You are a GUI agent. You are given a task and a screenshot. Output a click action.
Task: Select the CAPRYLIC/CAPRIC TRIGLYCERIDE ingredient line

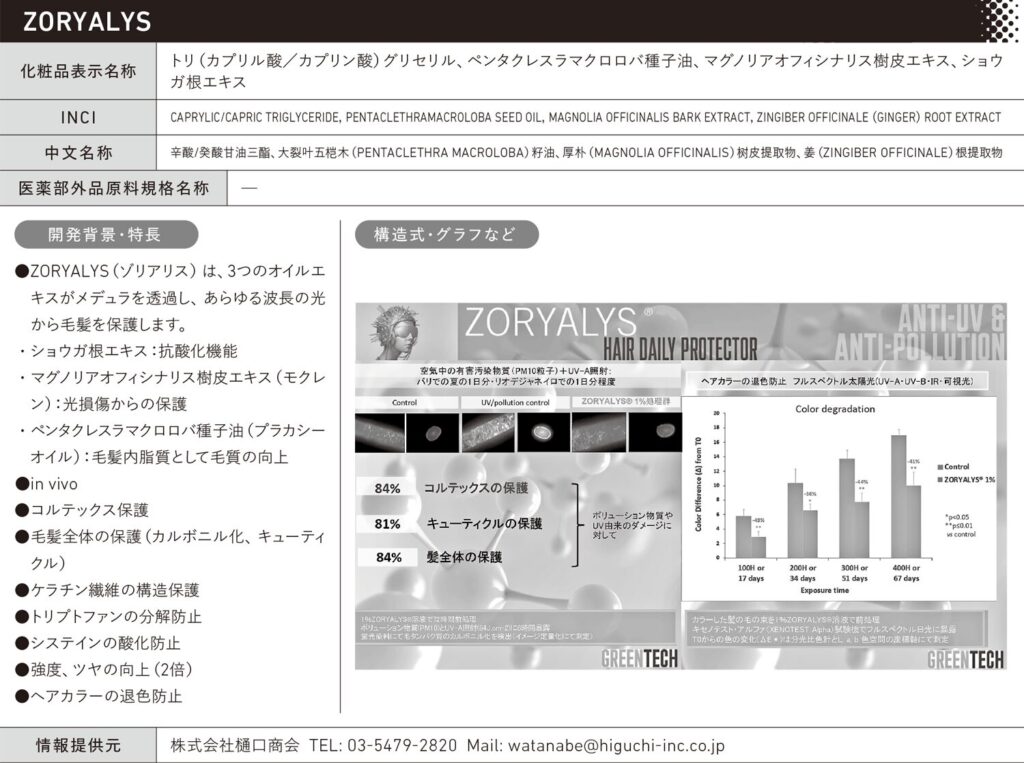[x=585, y=118]
